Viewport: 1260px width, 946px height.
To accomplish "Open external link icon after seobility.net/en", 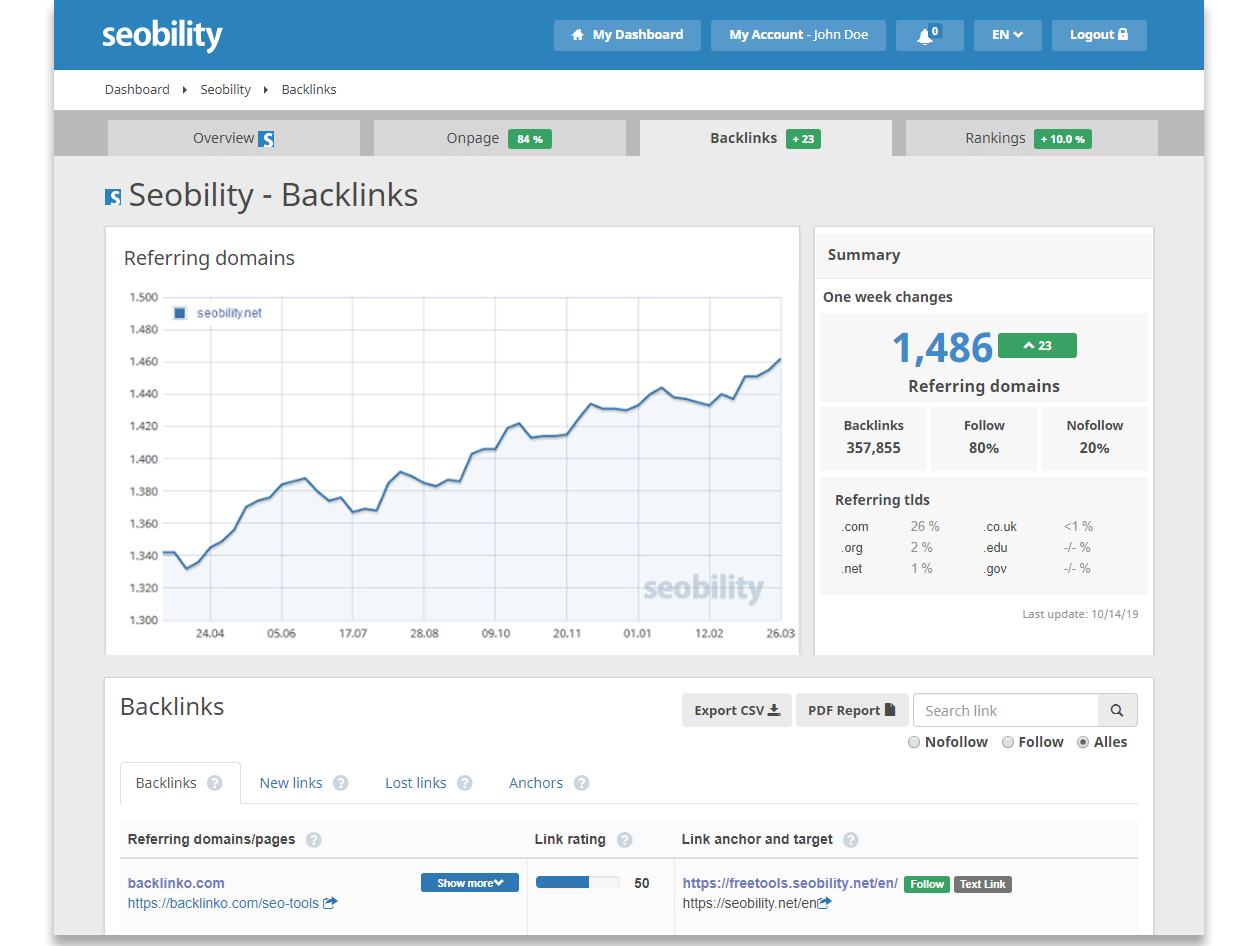I will [824, 903].
